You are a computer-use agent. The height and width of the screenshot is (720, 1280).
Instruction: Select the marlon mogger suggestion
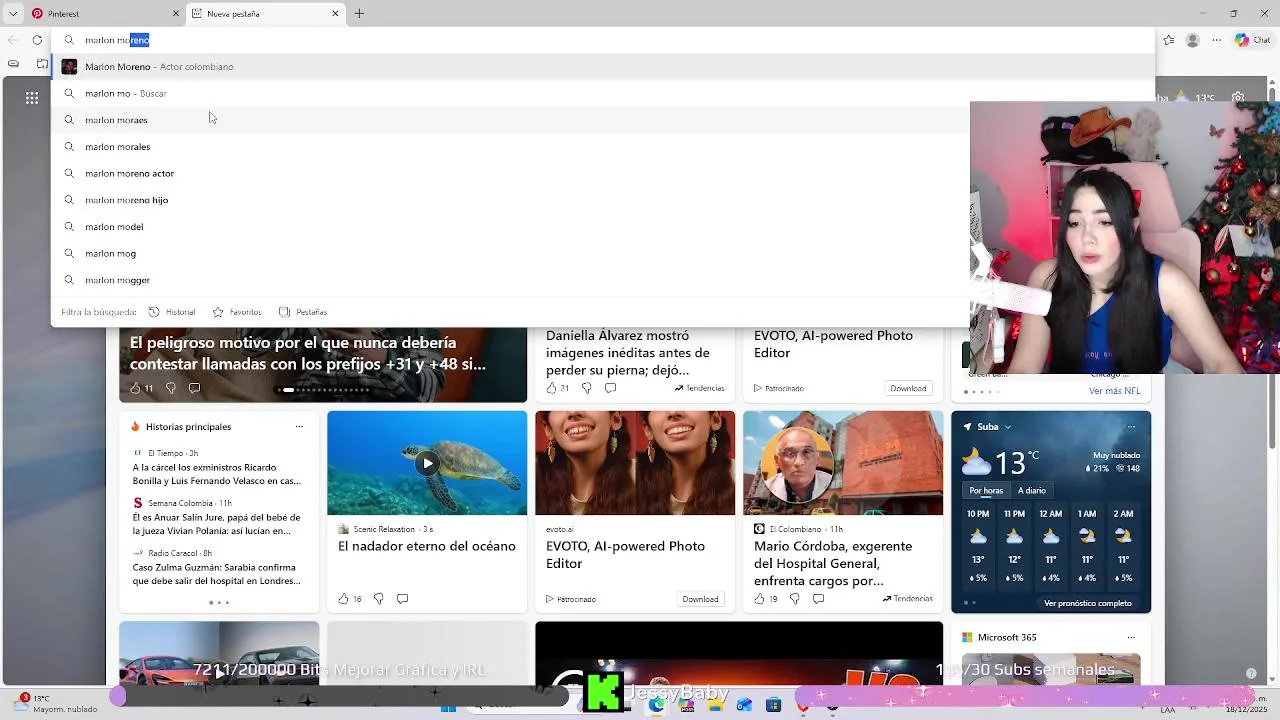coord(511,280)
